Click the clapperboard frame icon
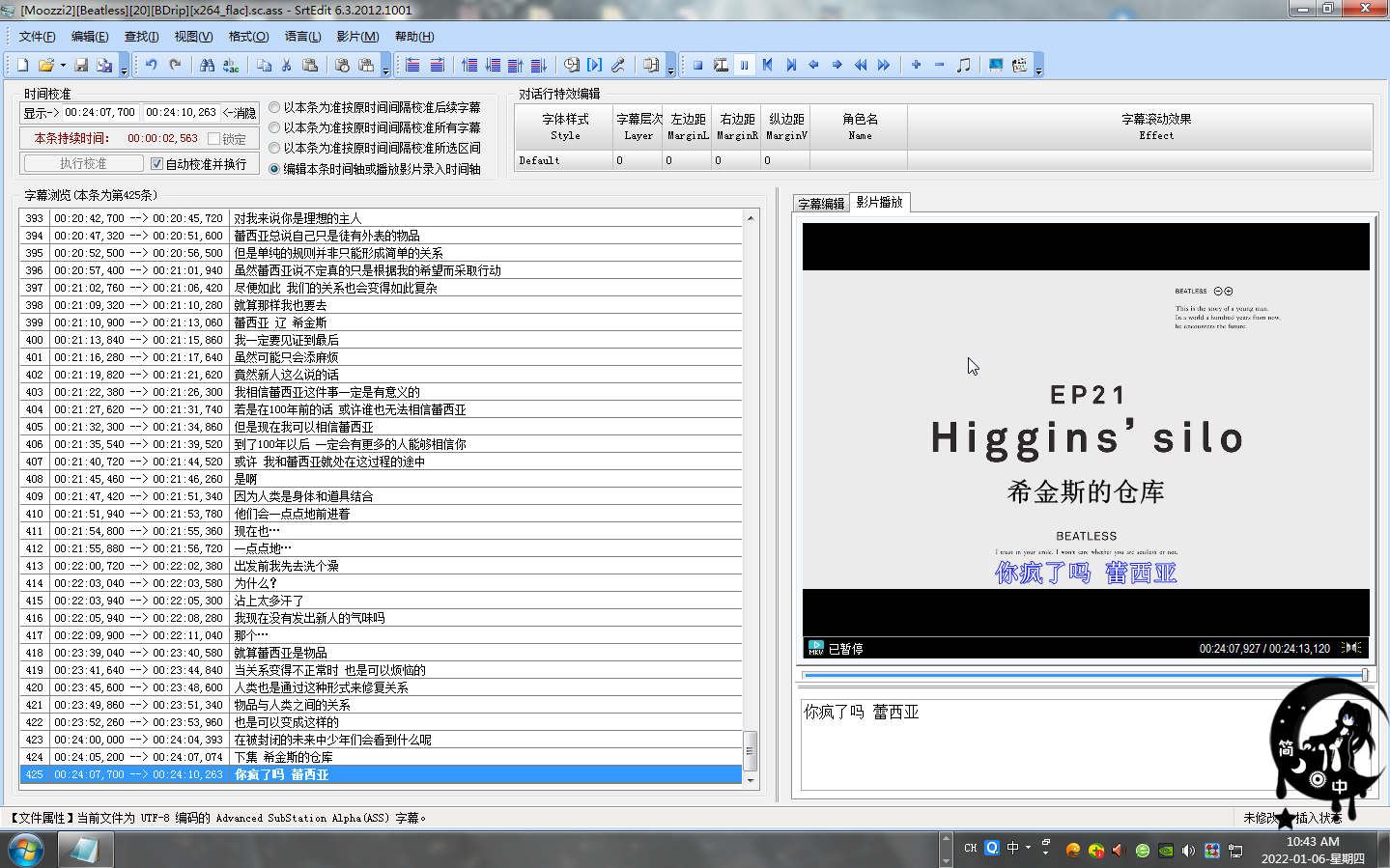Image resolution: width=1390 pixels, height=868 pixels. (x=1019, y=65)
